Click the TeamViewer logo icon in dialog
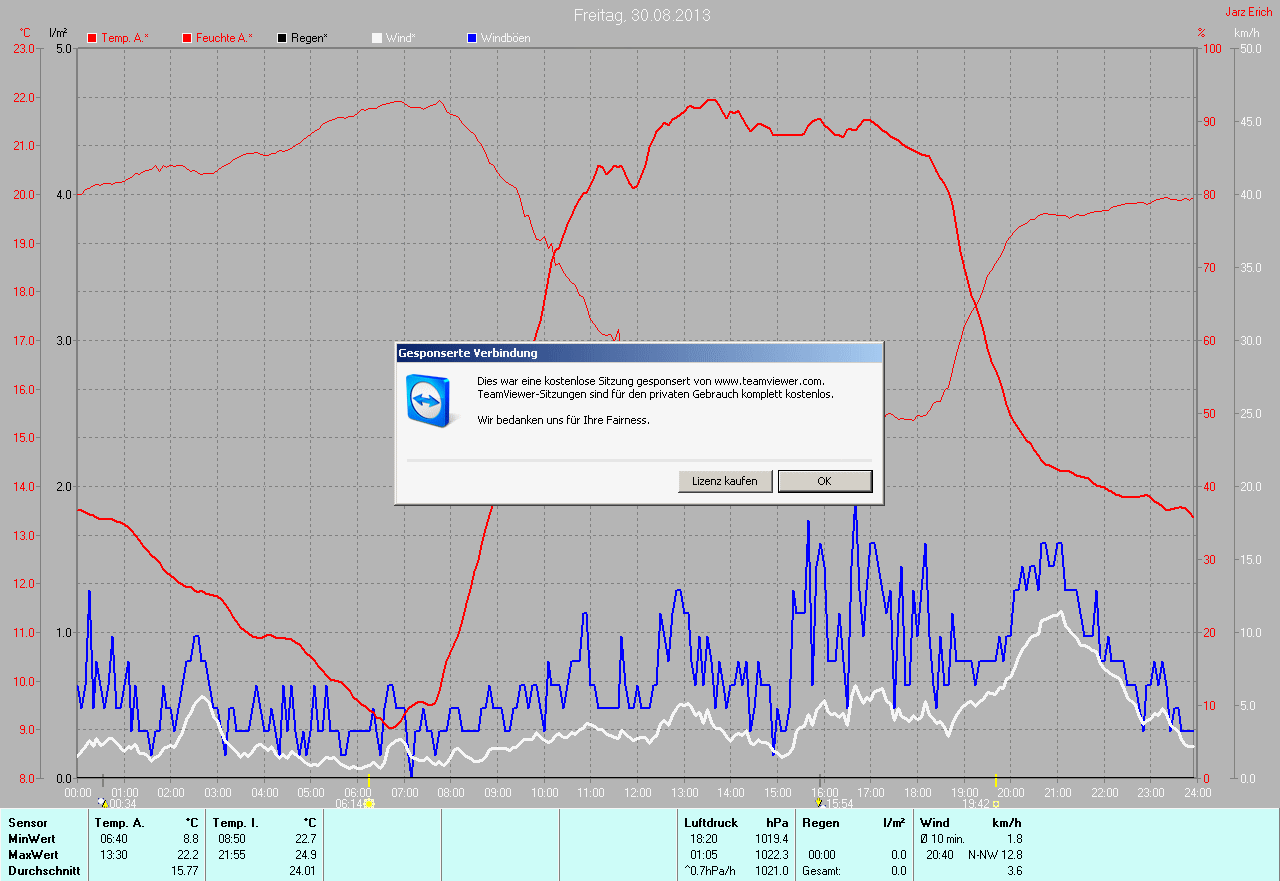The height and width of the screenshot is (881, 1280). coord(432,400)
